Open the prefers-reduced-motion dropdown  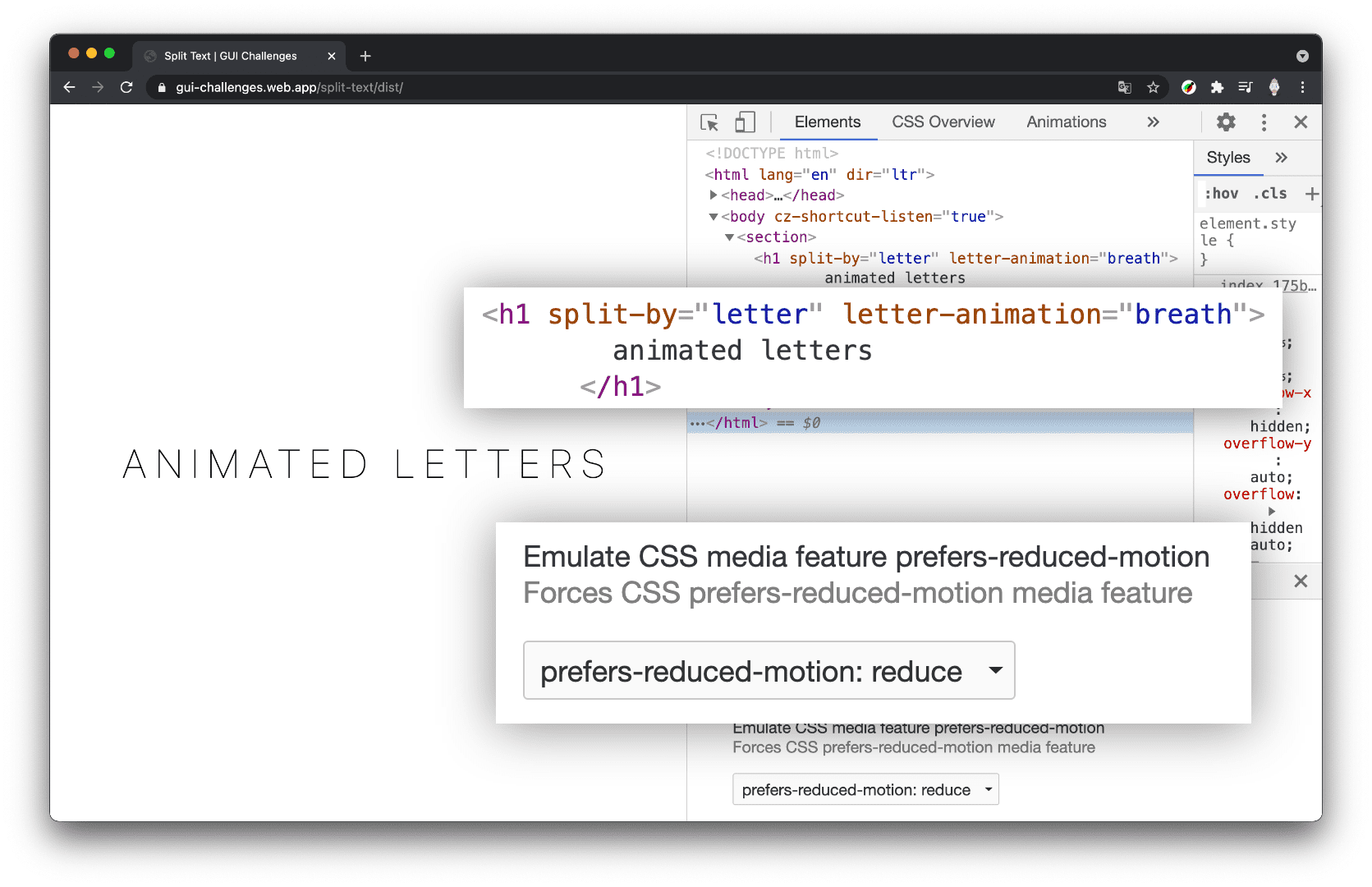click(769, 670)
